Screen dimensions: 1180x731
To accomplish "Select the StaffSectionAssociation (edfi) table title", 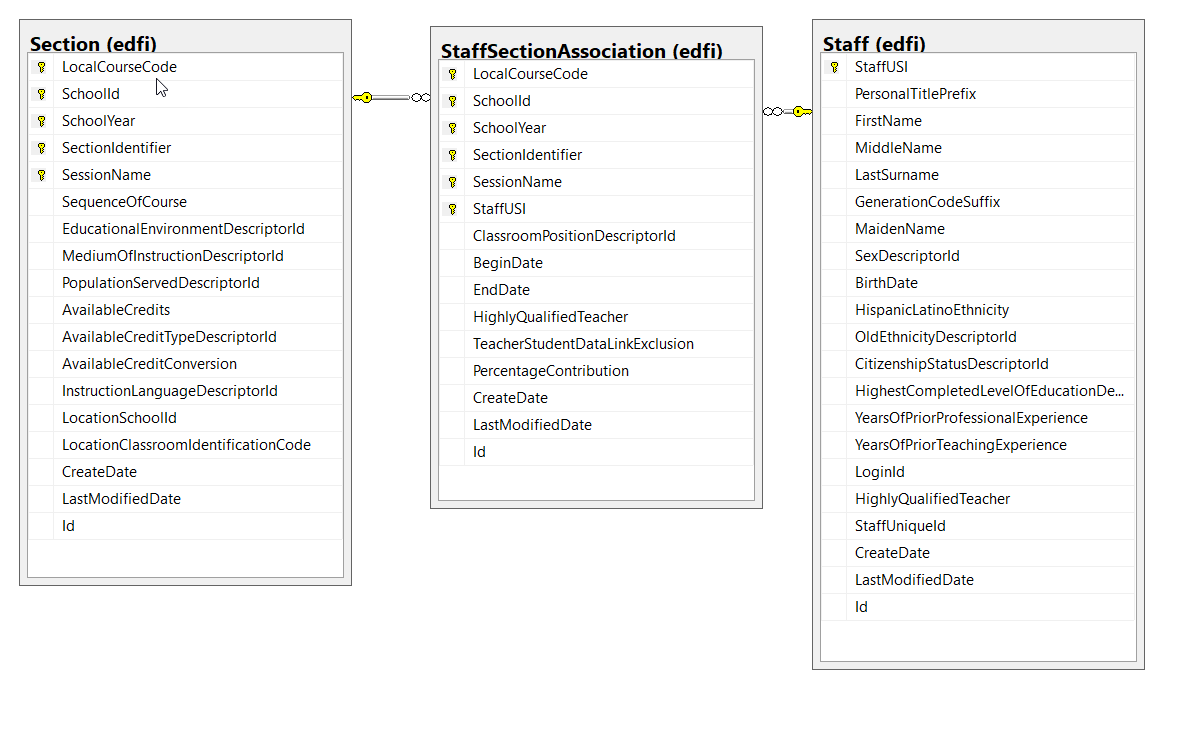I will pyautogui.click(x=582, y=50).
